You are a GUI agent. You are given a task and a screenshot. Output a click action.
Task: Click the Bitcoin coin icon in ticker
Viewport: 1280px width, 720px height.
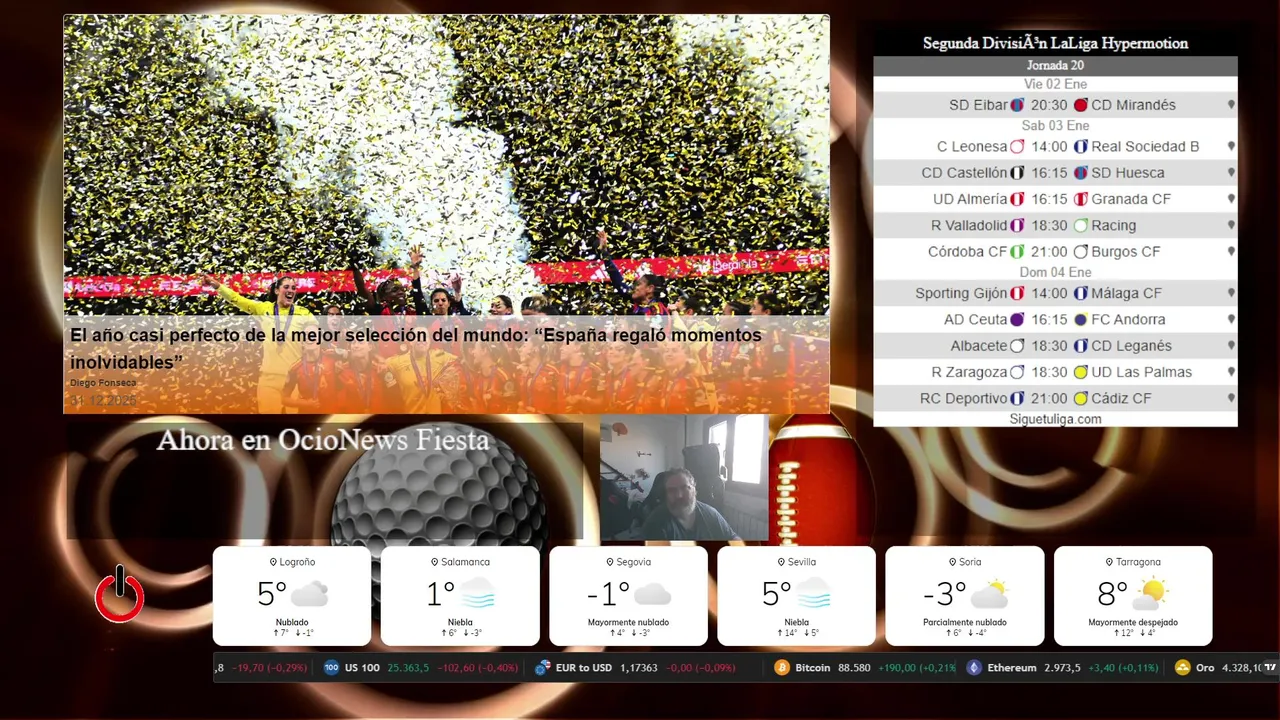click(x=781, y=667)
